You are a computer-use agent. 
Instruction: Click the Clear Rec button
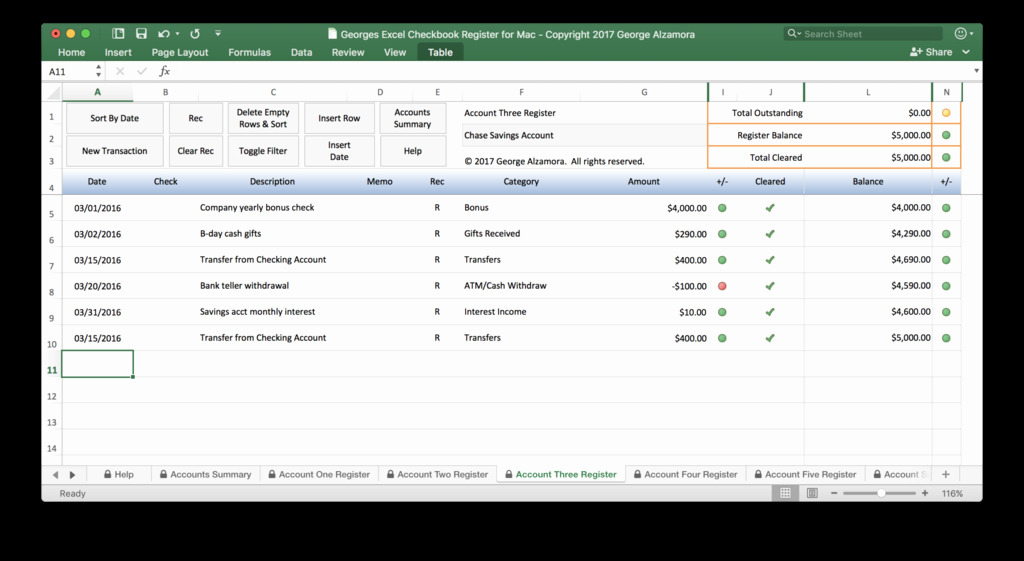tap(195, 151)
